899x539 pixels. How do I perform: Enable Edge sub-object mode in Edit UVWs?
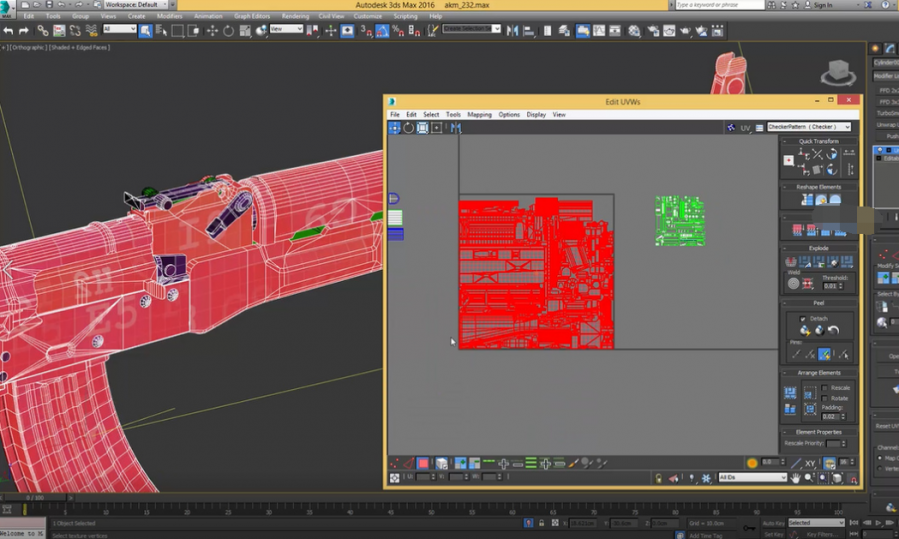coord(409,463)
